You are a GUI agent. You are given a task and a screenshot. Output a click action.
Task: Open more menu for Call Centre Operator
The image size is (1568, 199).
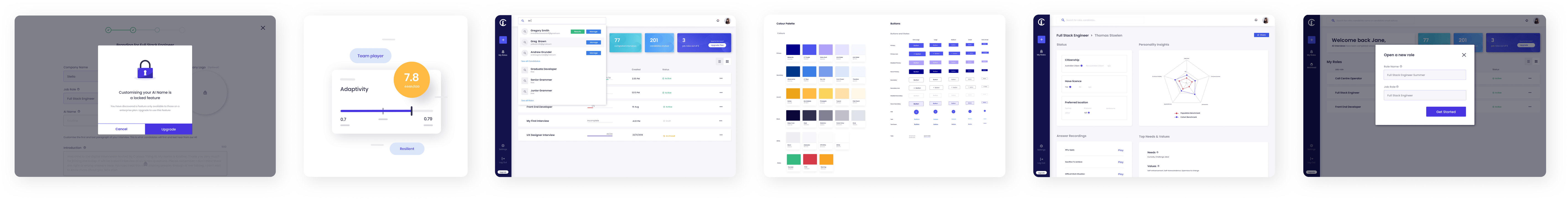point(1530,78)
